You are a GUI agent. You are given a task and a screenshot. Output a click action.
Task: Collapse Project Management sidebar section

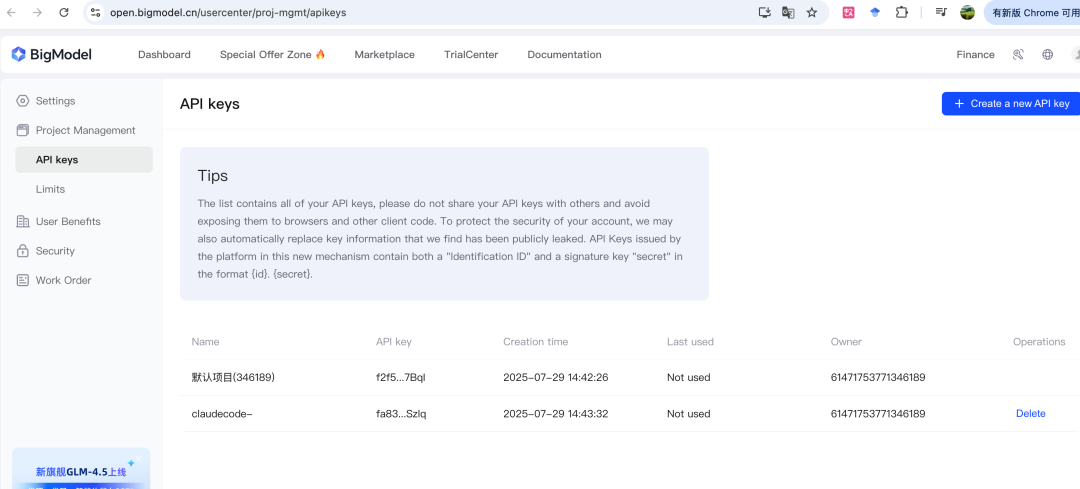coord(84,130)
